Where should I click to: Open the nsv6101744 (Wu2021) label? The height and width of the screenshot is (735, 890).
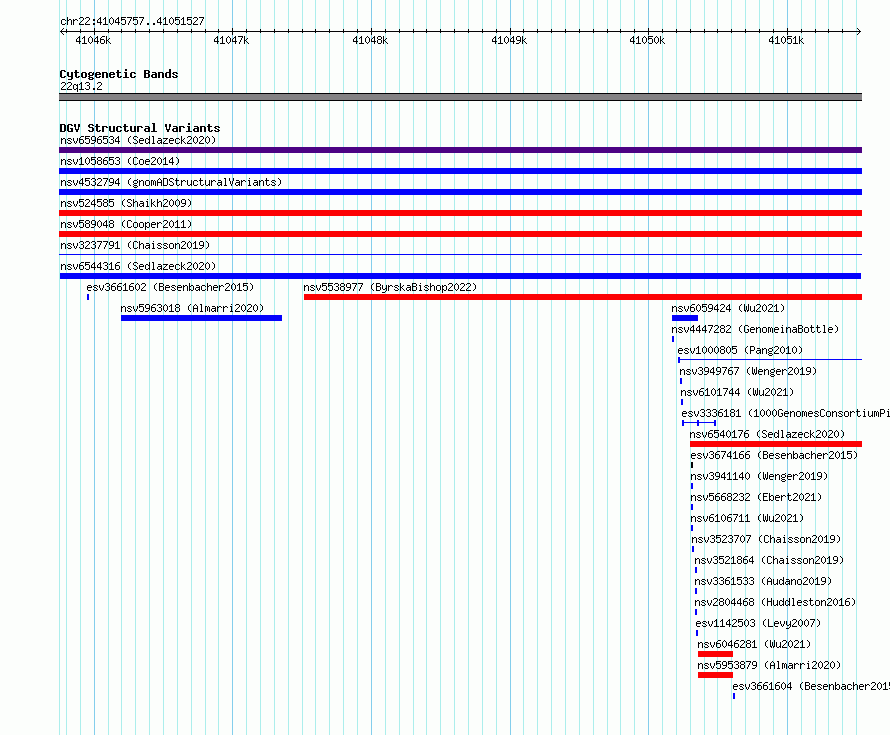[x=737, y=392]
